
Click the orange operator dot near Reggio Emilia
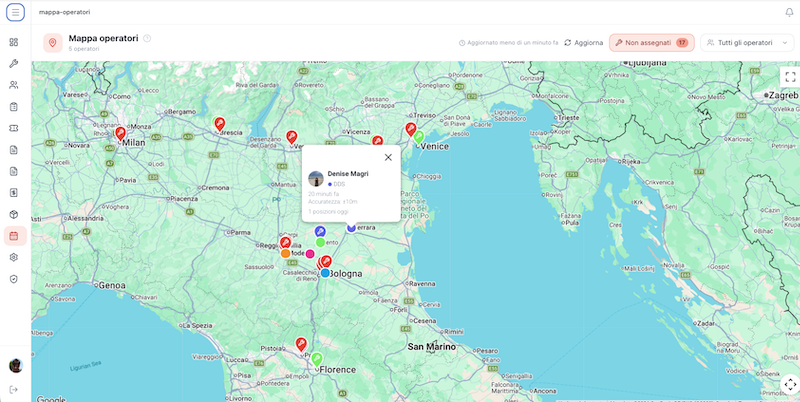[x=286, y=253]
